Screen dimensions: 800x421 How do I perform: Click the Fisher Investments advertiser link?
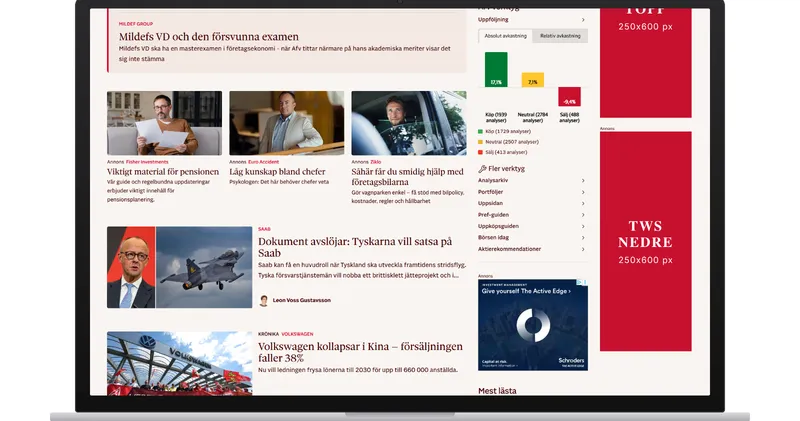pos(147,162)
